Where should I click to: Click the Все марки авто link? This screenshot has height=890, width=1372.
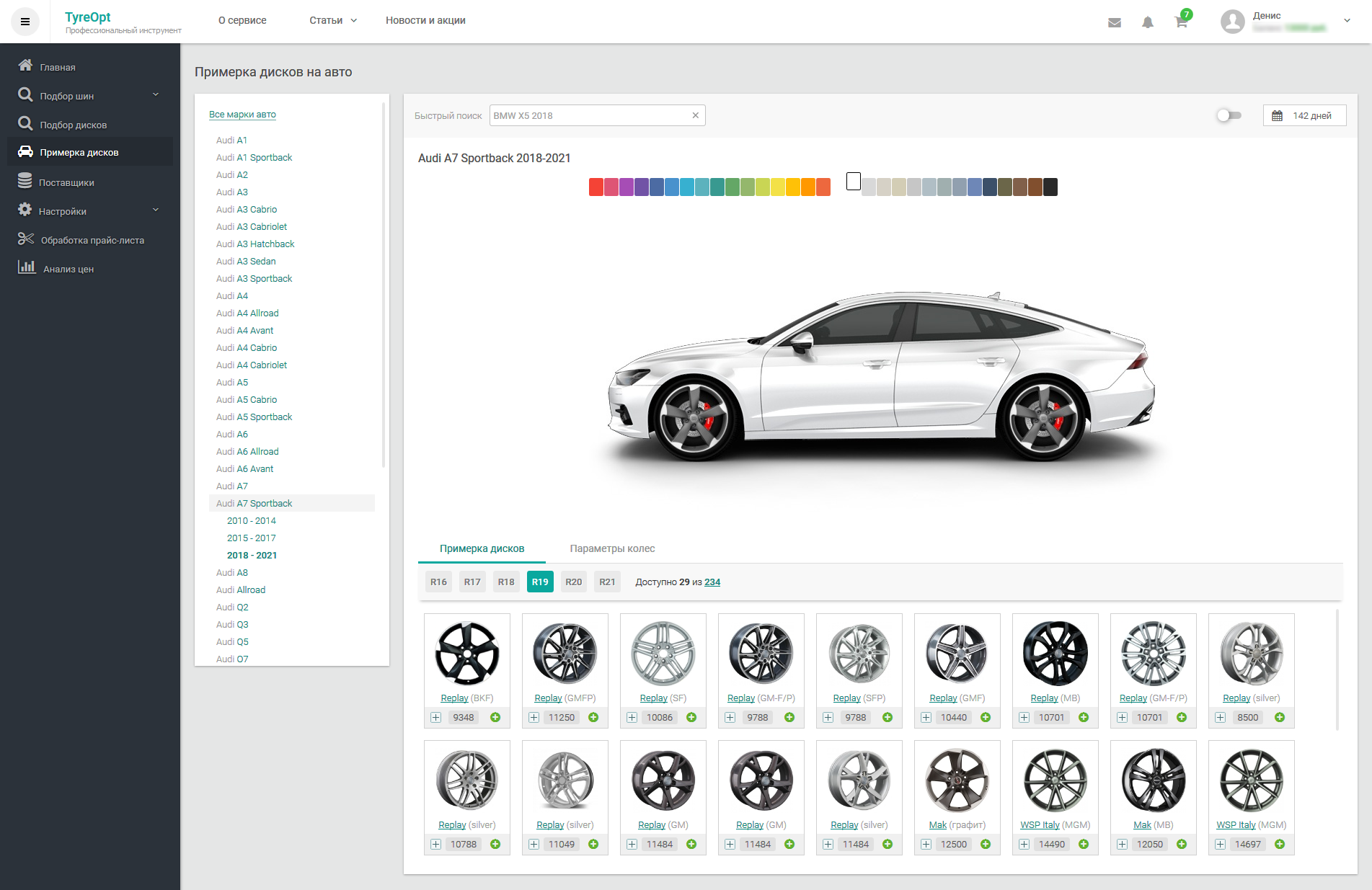pyautogui.click(x=242, y=115)
